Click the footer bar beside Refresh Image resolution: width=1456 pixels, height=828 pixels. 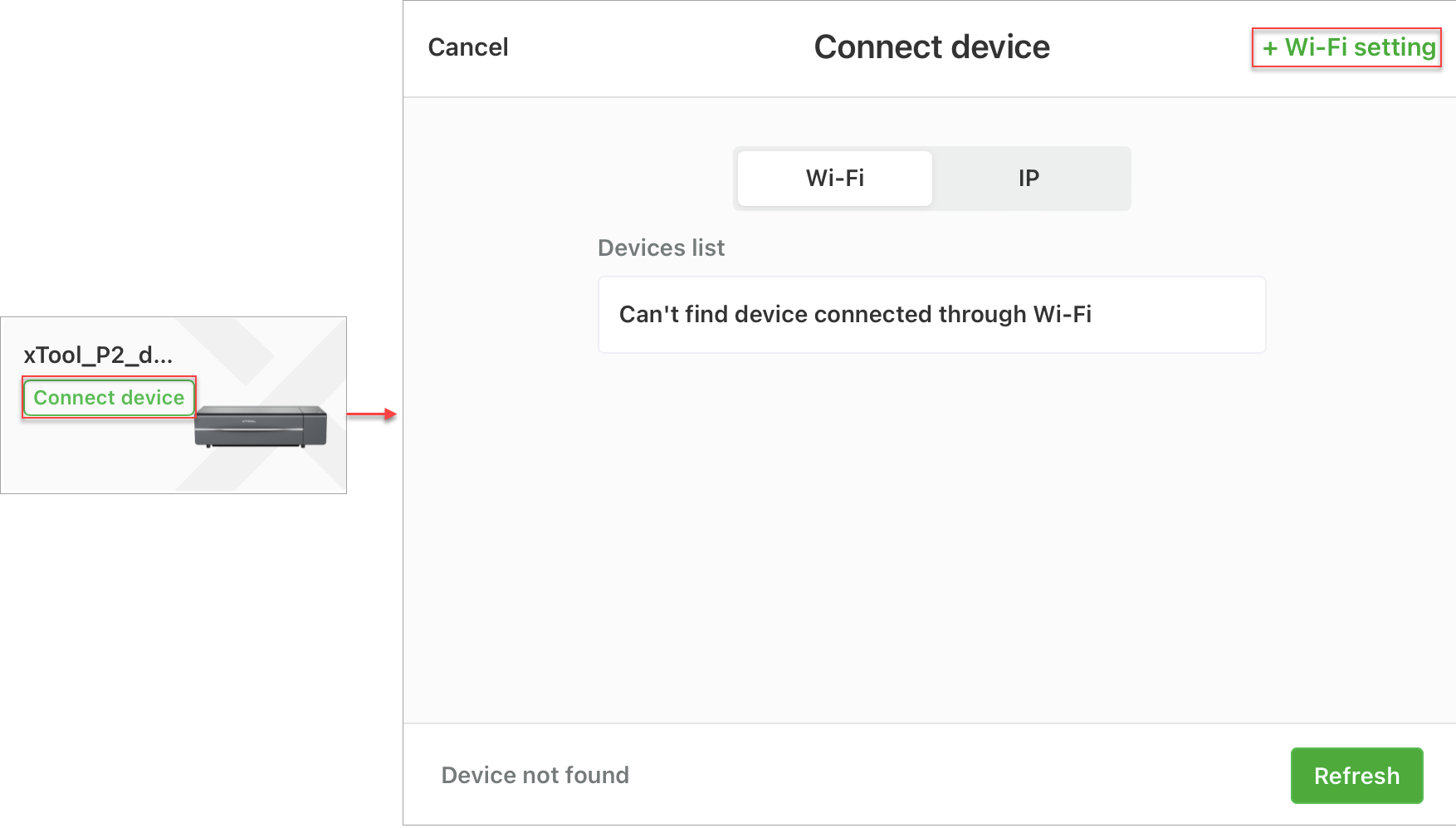(x=955, y=775)
